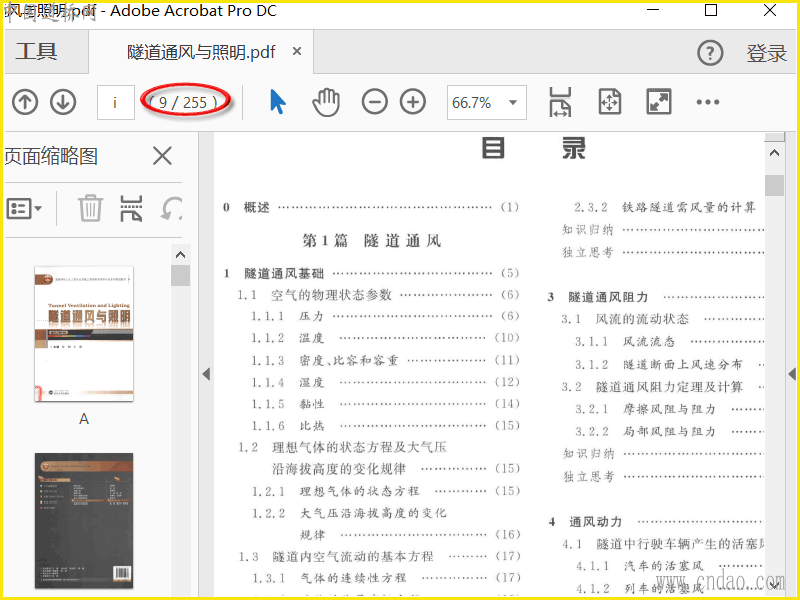
Task: Enter full screen view mode
Action: point(659,102)
